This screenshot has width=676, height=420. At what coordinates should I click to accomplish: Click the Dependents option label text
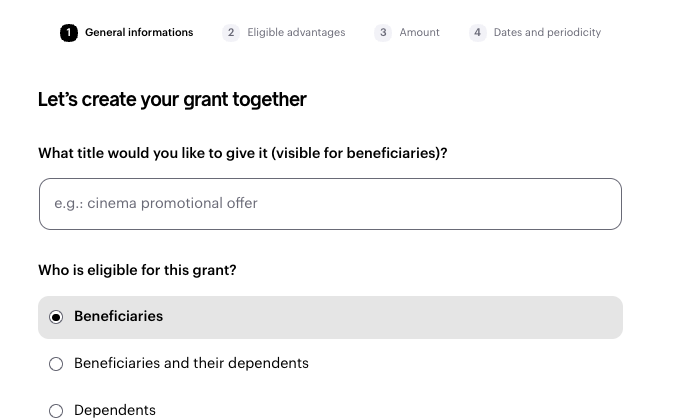tap(115, 410)
